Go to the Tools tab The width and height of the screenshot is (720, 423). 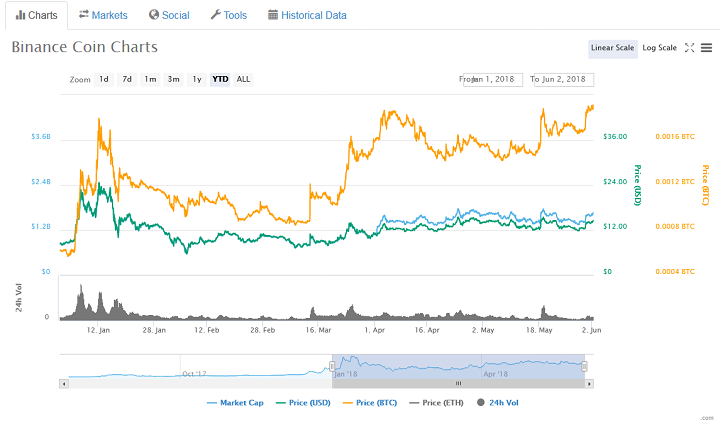(x=228, y=15)
